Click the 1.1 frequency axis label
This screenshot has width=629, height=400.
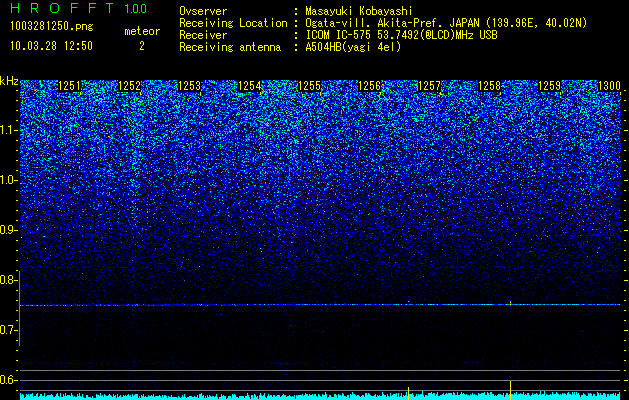7,130
